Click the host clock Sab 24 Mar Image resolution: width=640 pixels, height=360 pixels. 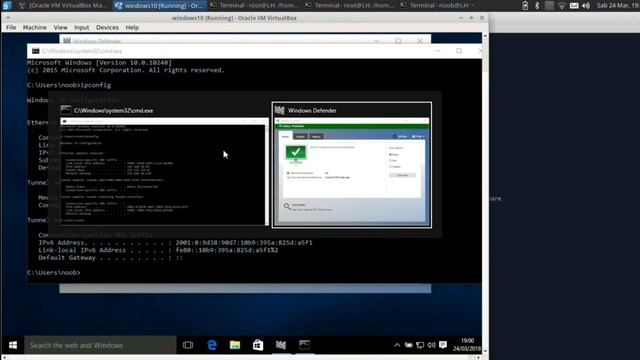pyautogui.click(x=618, y=5)
